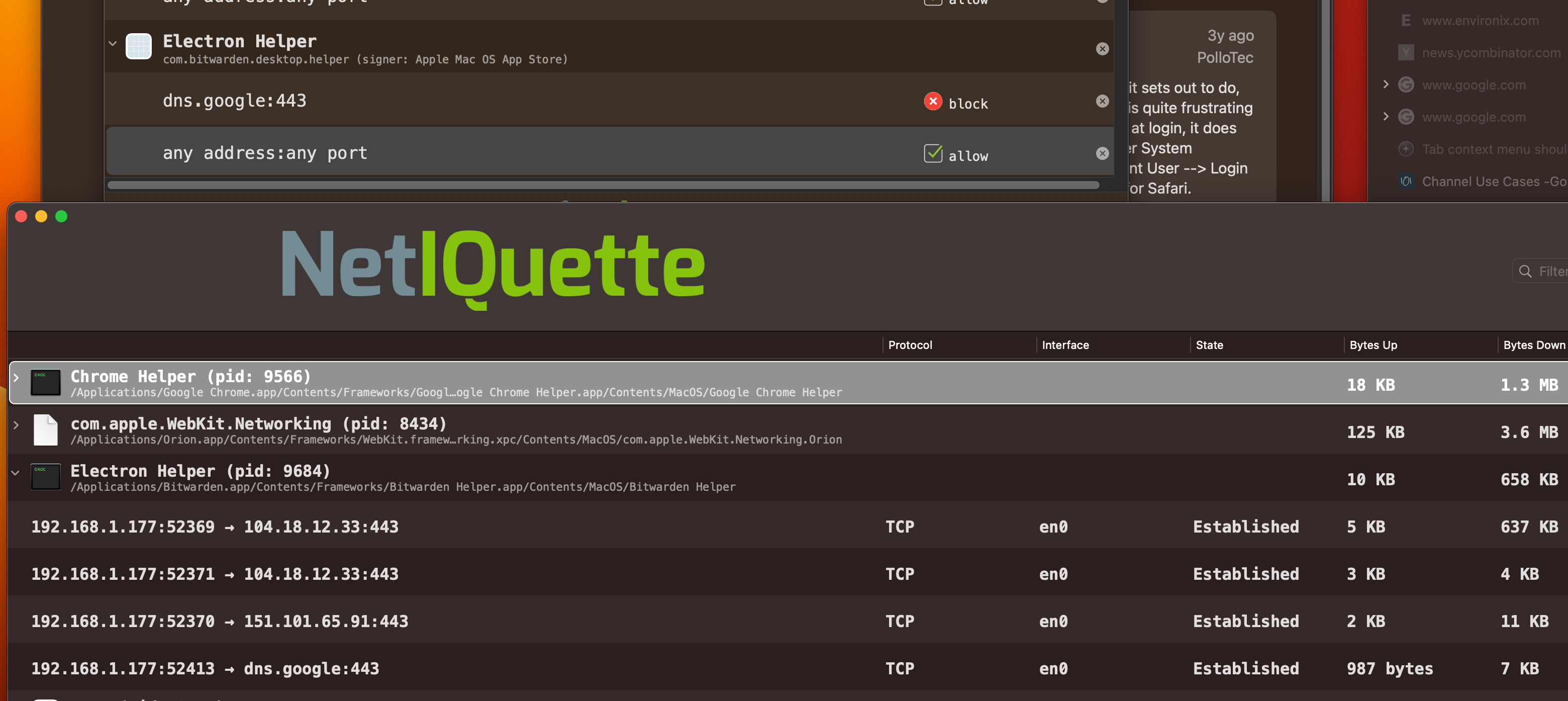
Task: Remove the any address:any port rule
Action: click(x=1102, y=154)
